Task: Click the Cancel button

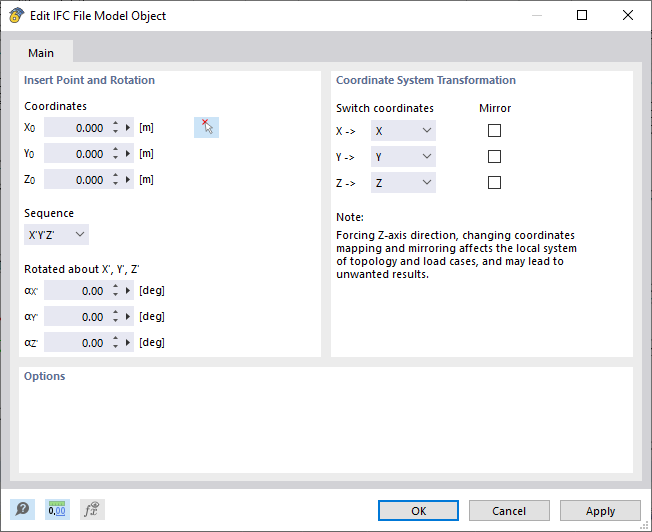Action: 509,511
